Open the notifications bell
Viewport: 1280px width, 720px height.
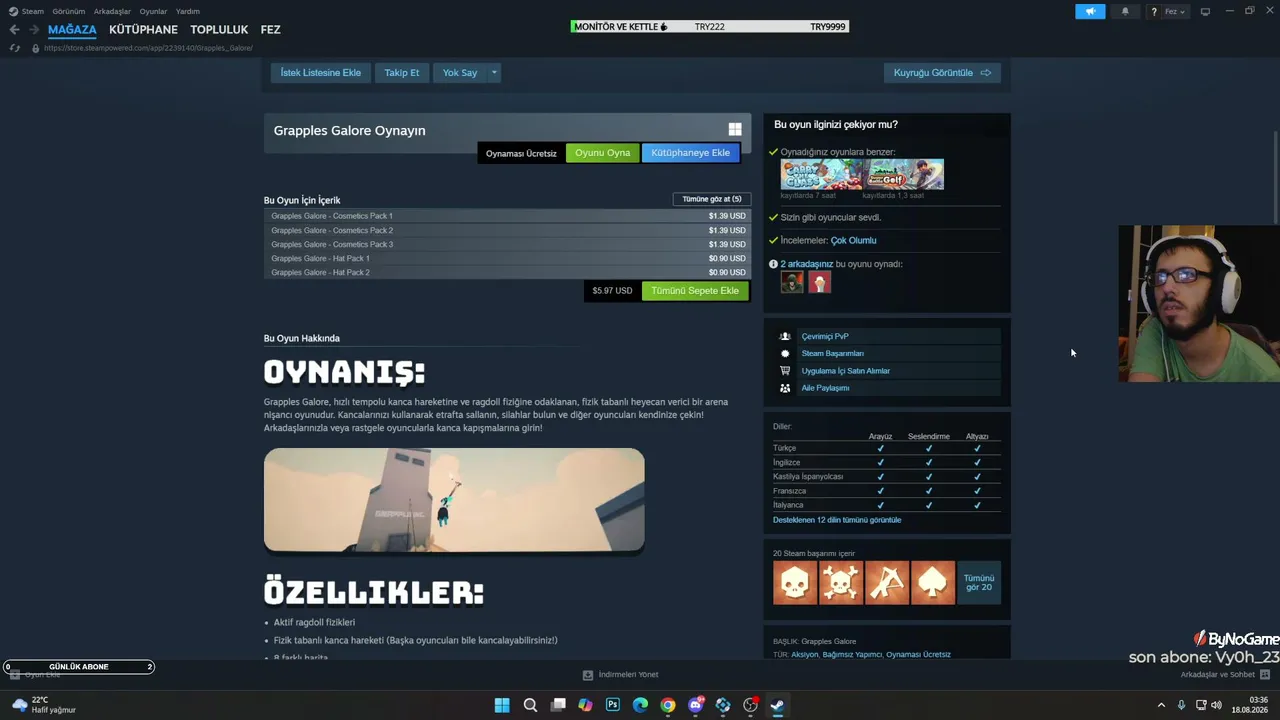pos(1125,11)
